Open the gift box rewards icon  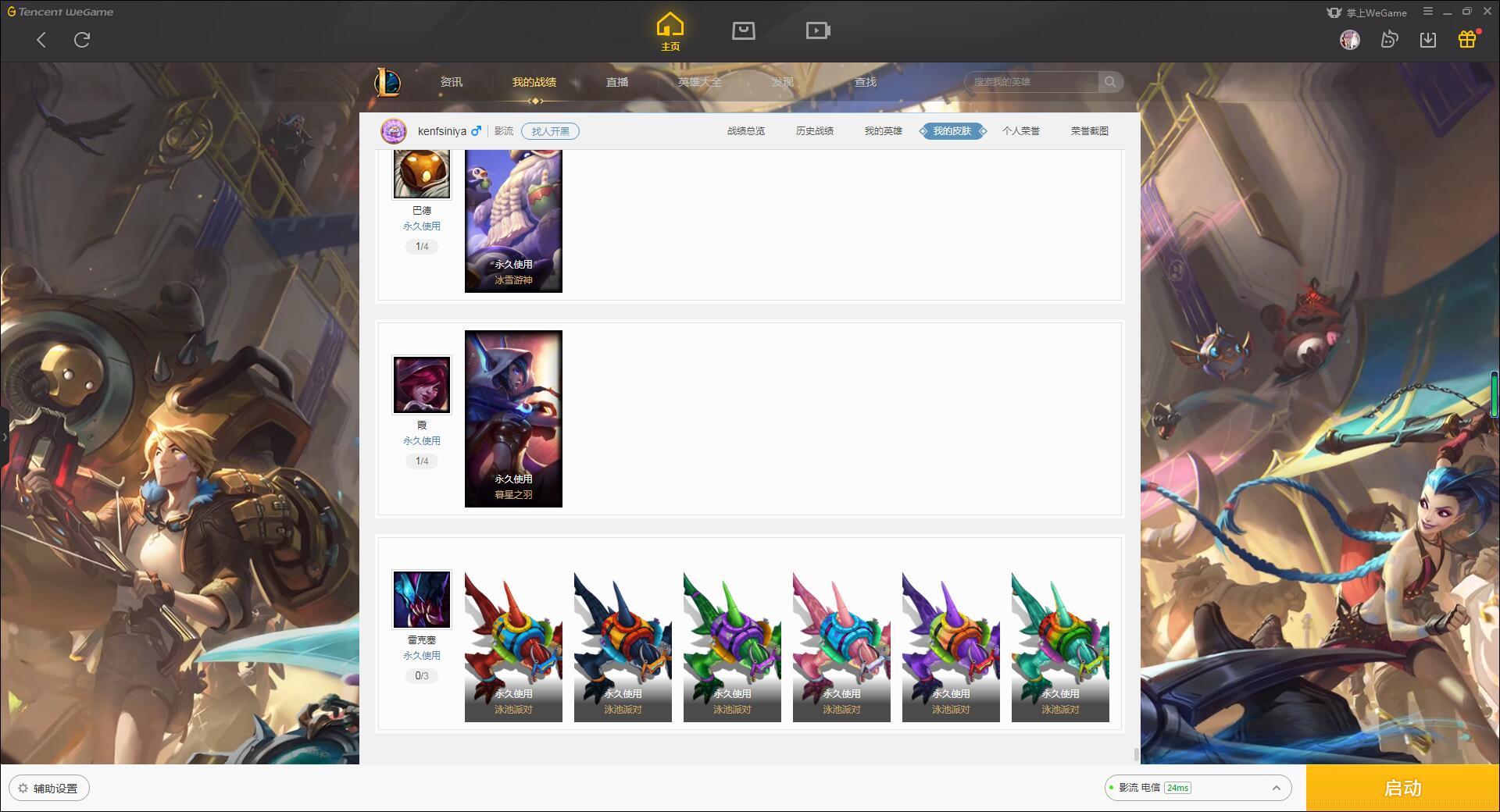coord(1467,39)
